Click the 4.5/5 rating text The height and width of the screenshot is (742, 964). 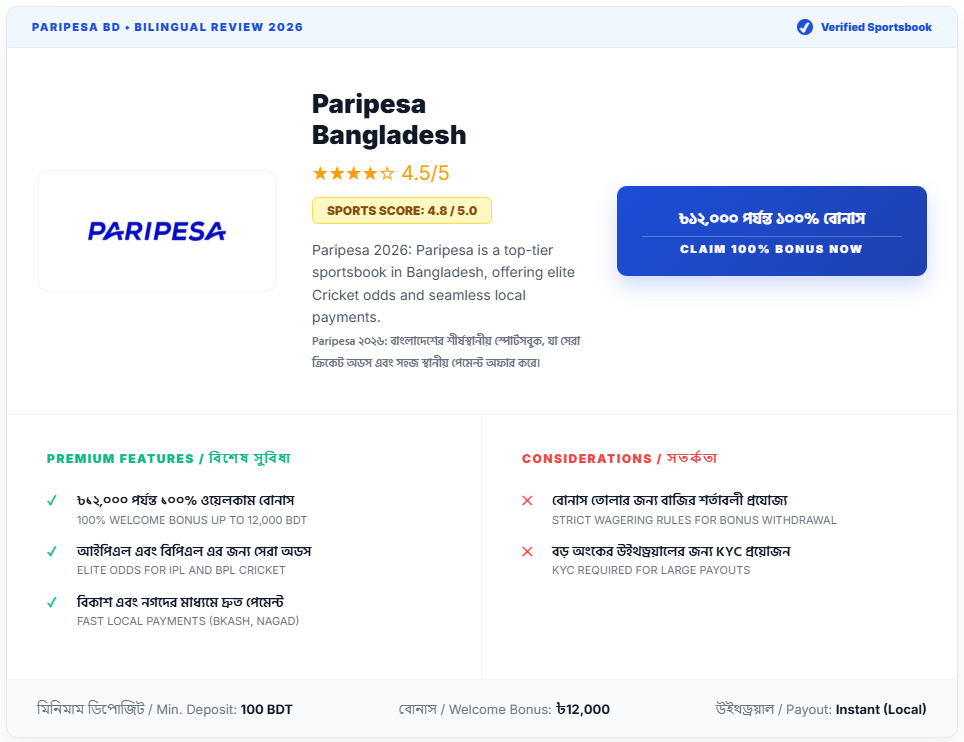point(425,173)
